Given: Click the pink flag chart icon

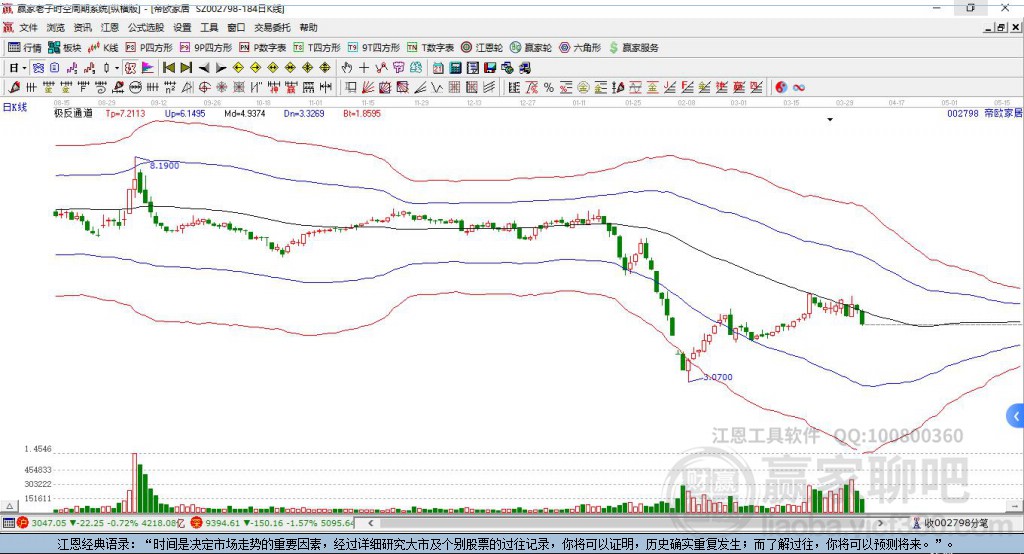Looking at the screenshot, I should point(148,68).
